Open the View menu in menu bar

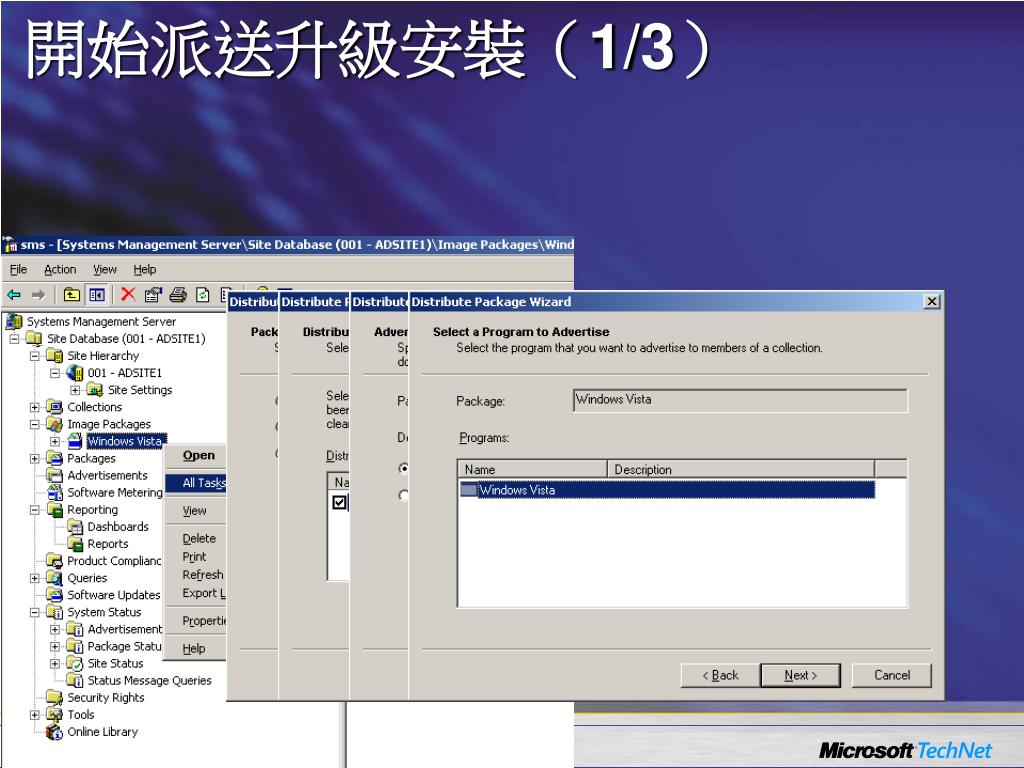click(x=104, y=269)
